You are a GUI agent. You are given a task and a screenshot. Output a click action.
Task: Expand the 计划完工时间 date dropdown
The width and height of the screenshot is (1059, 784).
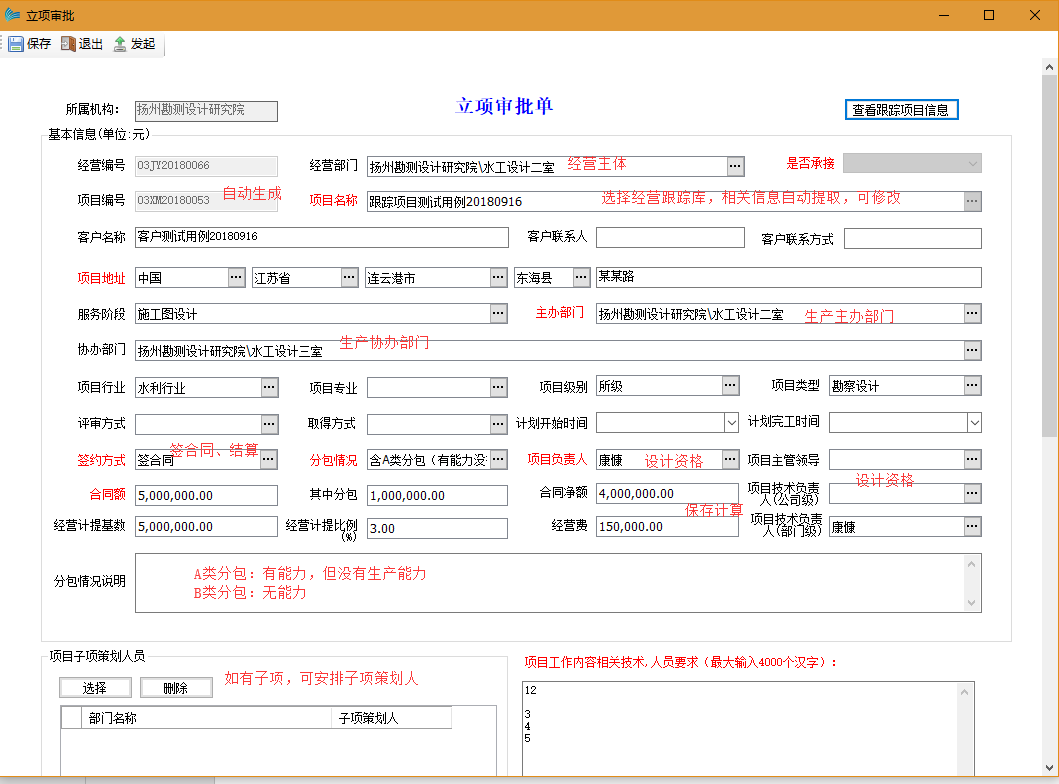(974, 423)
